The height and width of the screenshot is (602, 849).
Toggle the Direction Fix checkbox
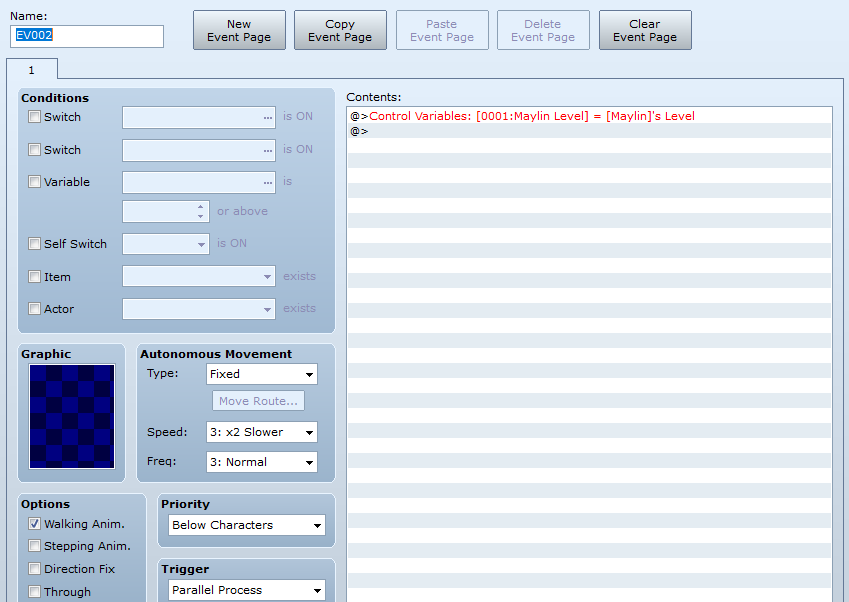click(35, 569)
